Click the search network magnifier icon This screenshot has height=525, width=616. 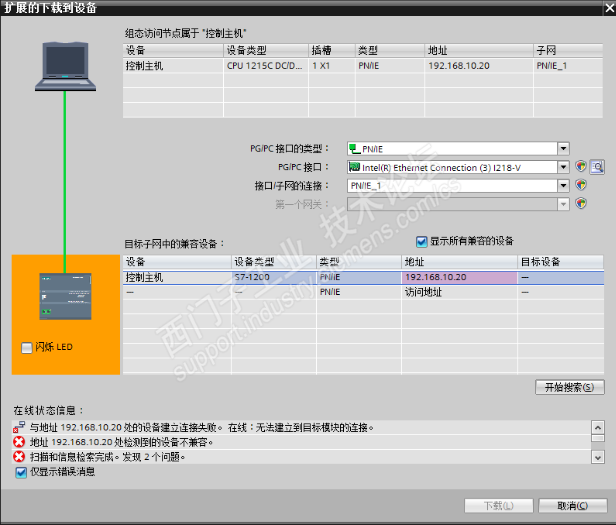coord(597,167)
